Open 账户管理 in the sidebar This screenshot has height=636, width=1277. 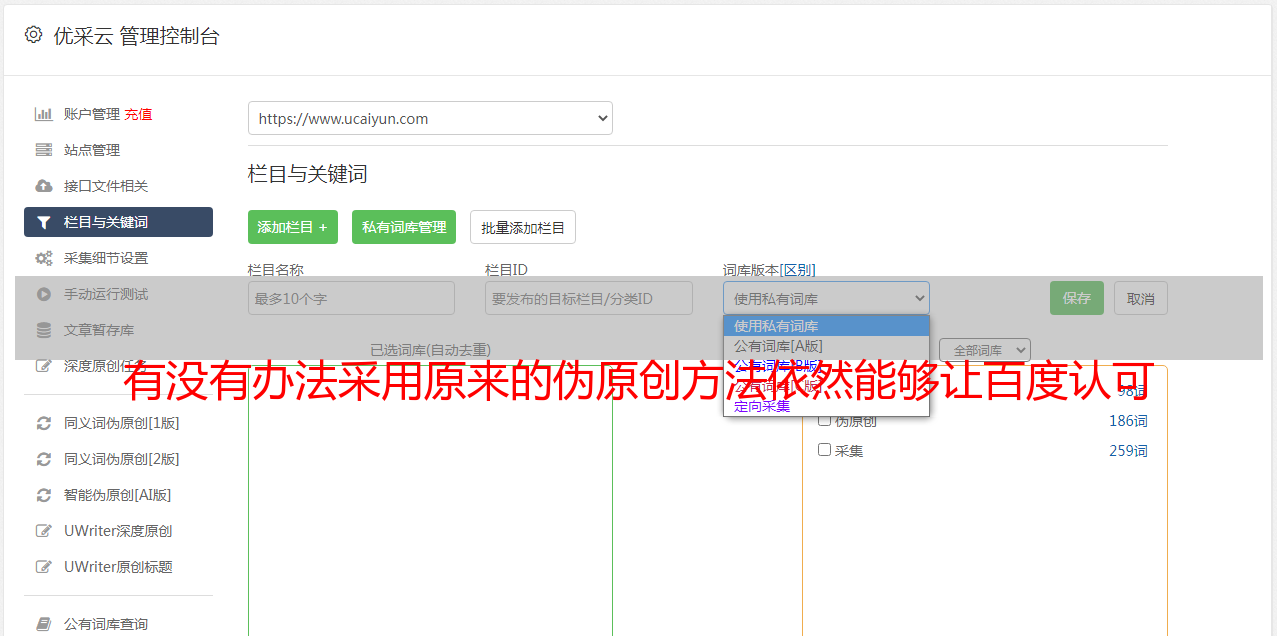click(x=92, y=114)
